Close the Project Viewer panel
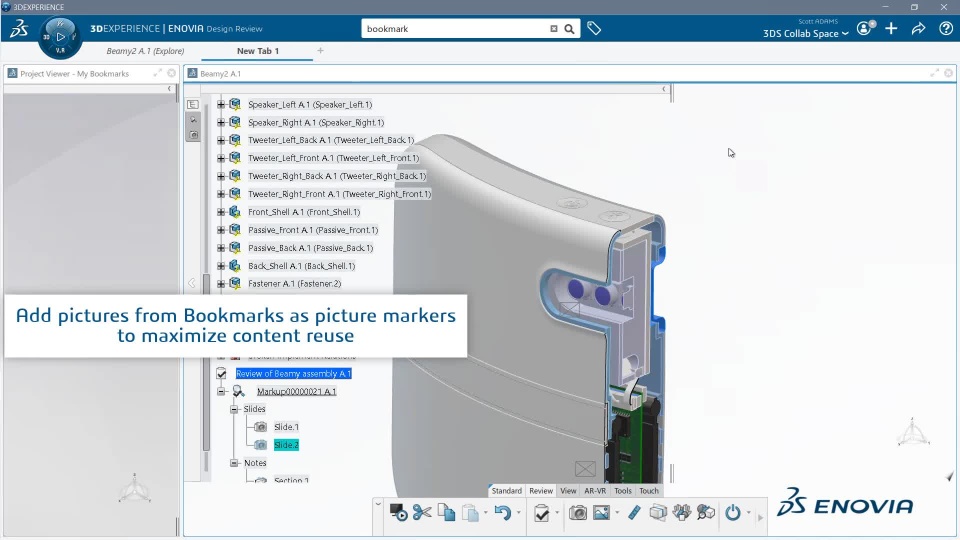 tap(171, 73)
